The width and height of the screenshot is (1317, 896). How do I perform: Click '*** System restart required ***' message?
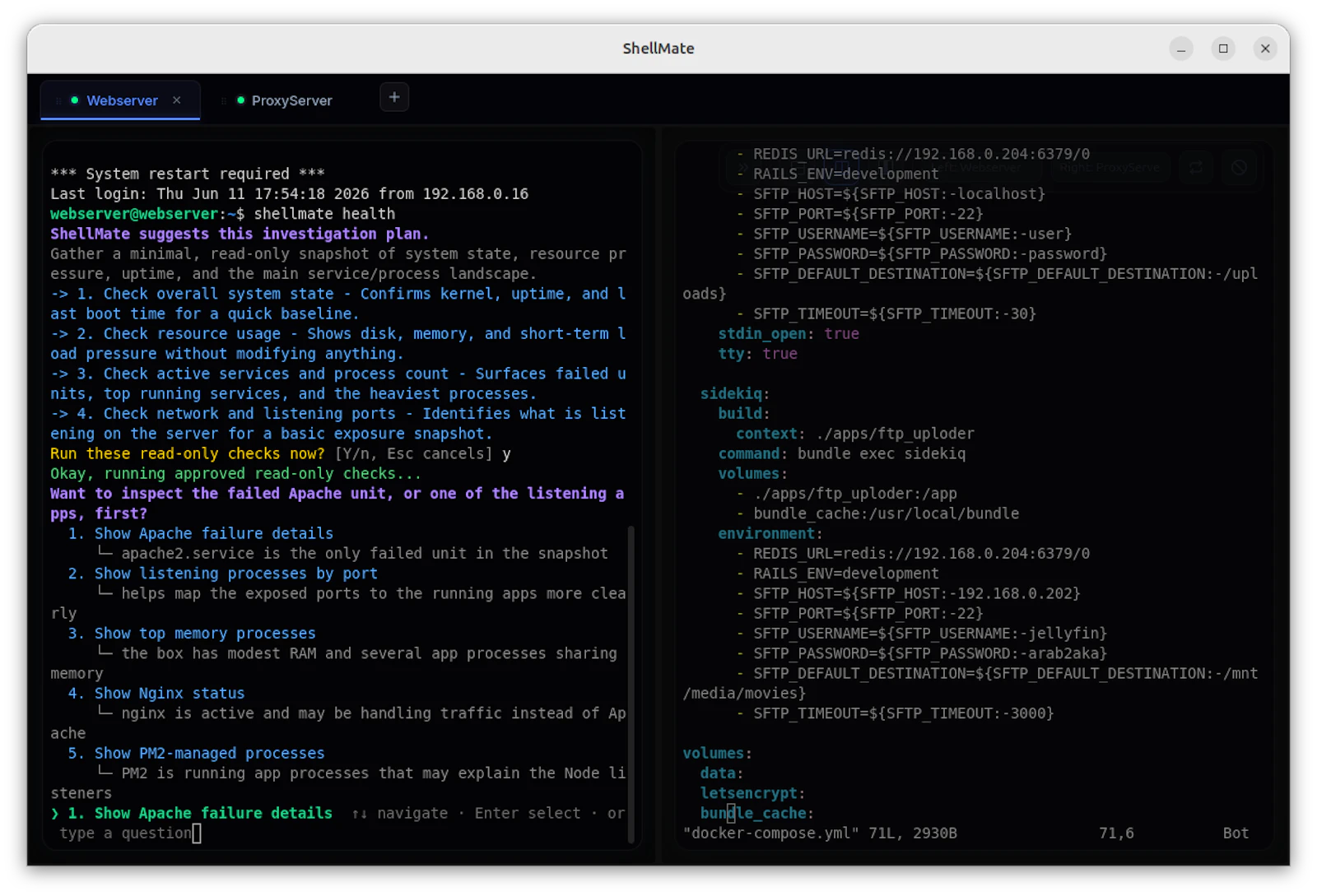[188, 174]
